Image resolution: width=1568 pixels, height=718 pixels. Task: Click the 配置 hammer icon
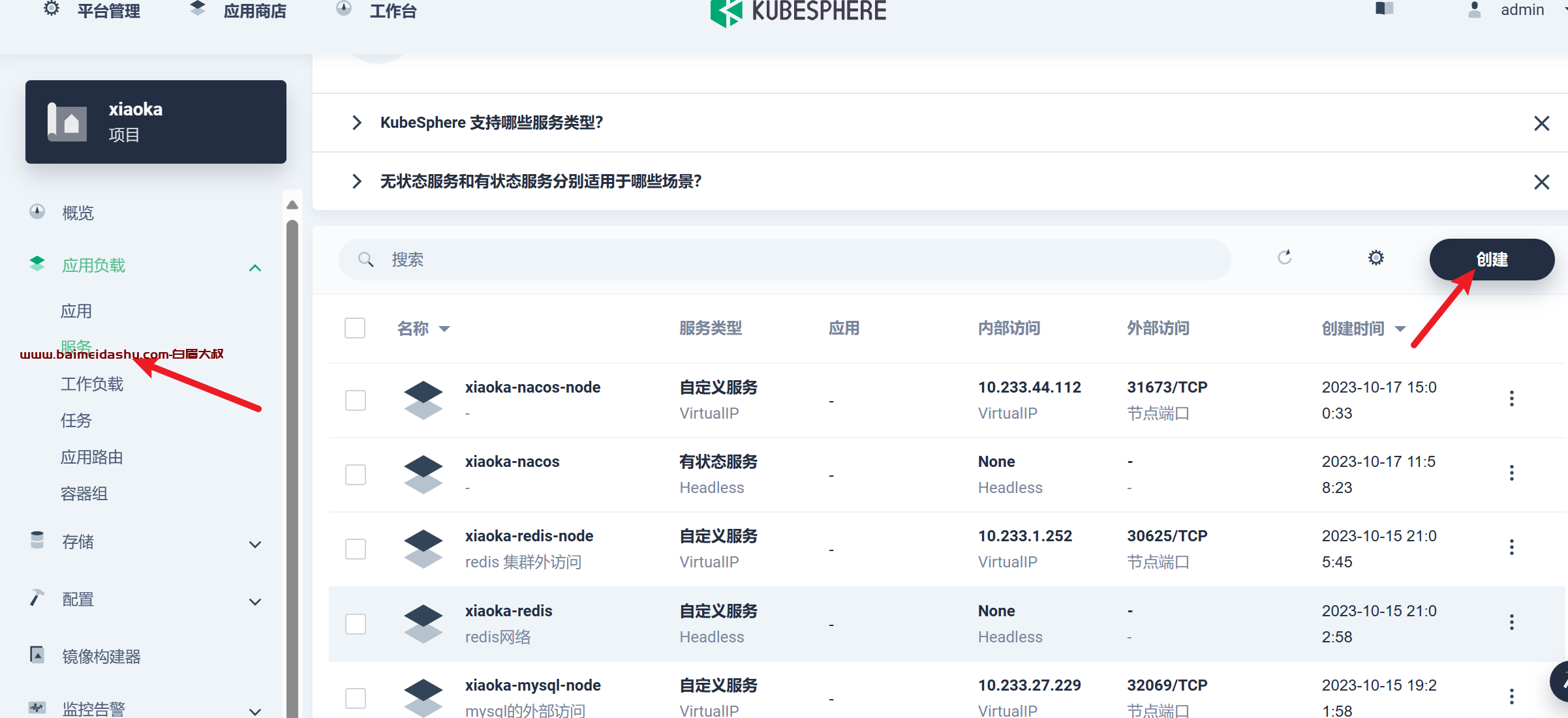click(x=37, y=597)
